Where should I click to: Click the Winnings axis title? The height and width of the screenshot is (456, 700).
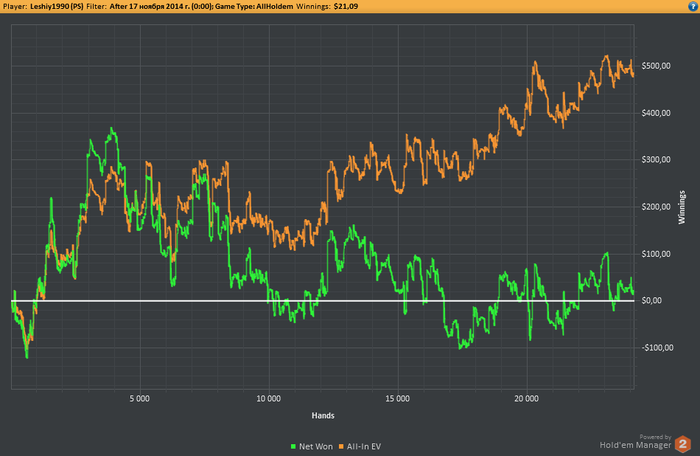(681, 207)
